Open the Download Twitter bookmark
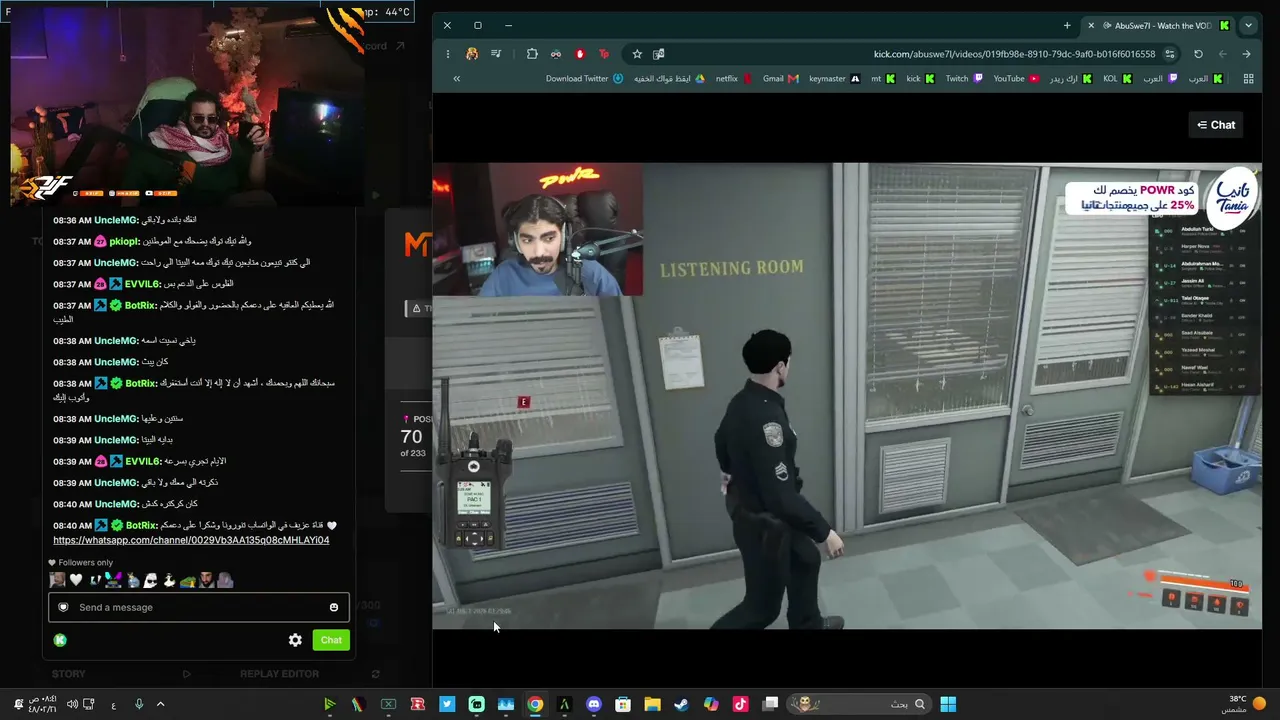This screenshot has width=1280, height=720. click(x=585, y=79)
